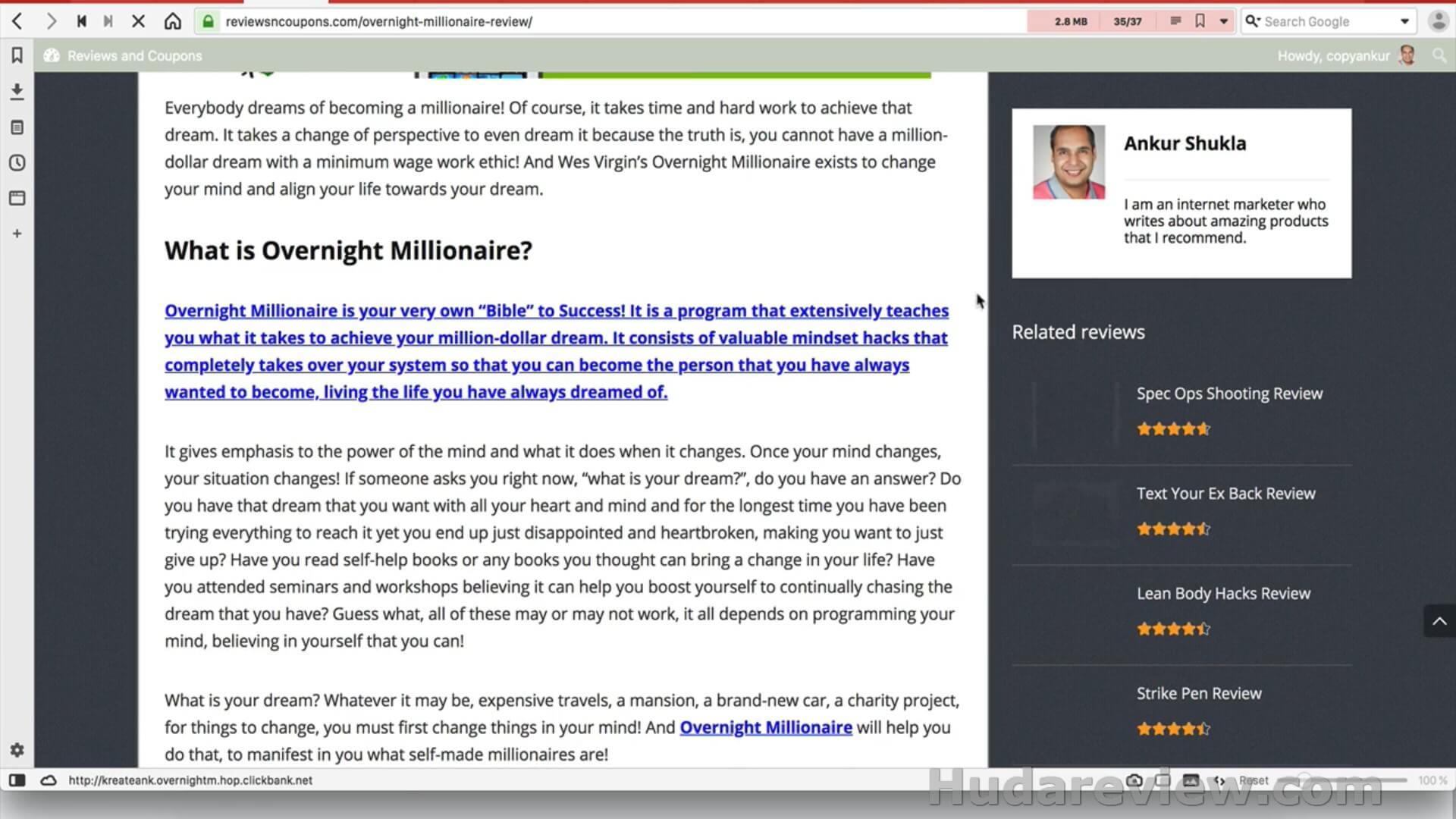1456x819 pixels.
Task: Click the Strike Pen Review star rating
Action: [1173, 729]
